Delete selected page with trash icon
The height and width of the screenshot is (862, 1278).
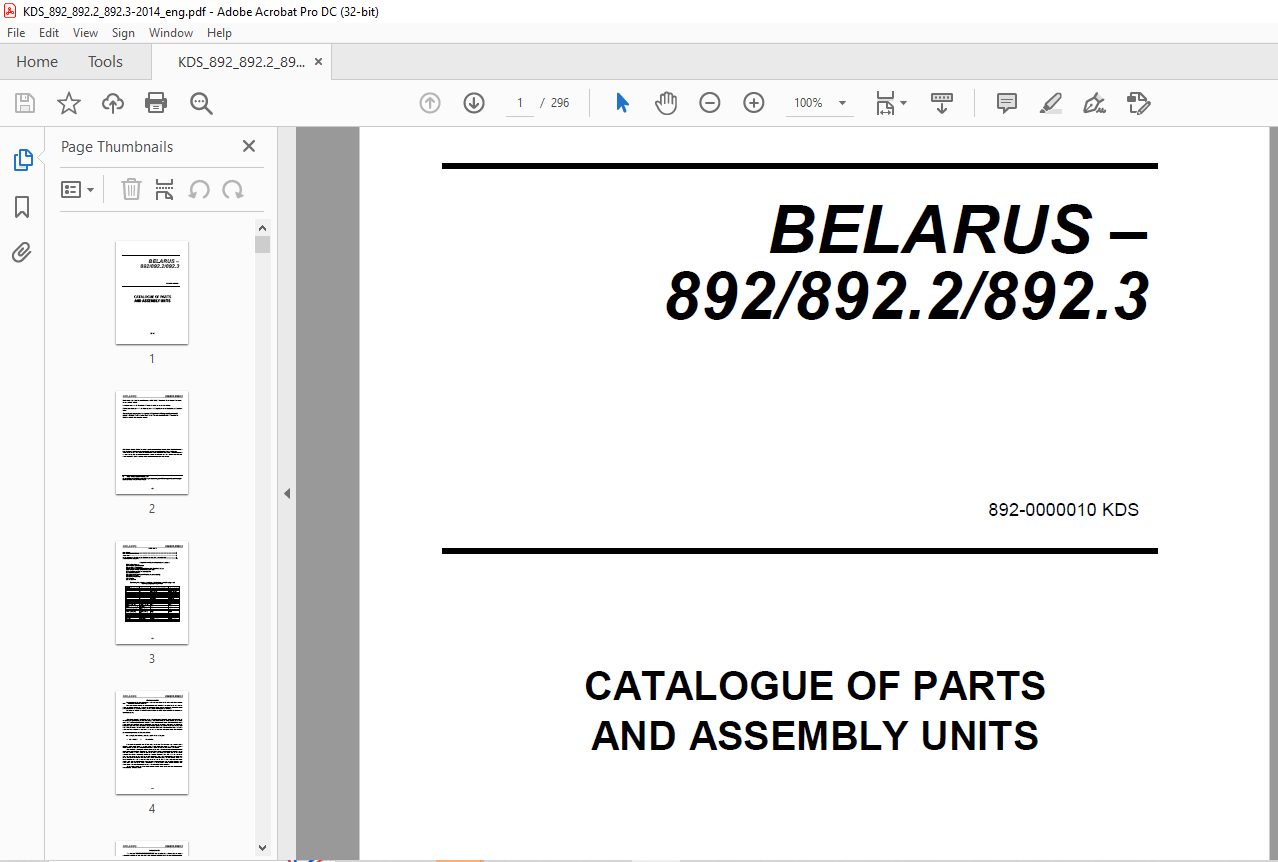(x=131, y=189)
